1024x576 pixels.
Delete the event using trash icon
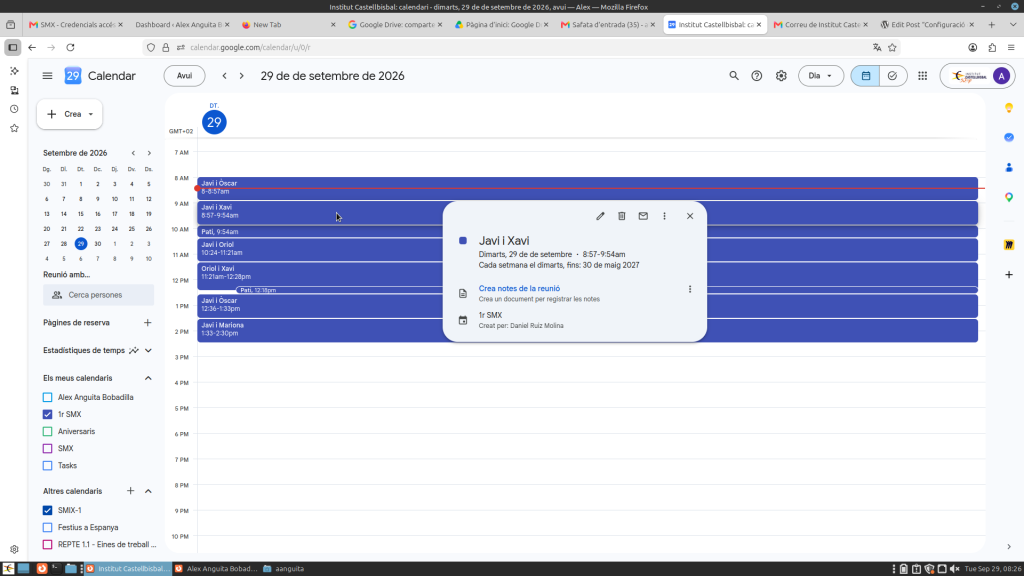pos(622,216)
